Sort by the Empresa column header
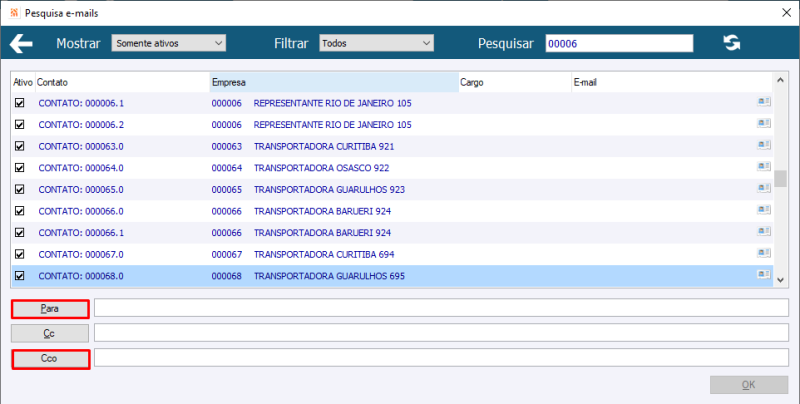The image size is (800, 404). [334, 82]
